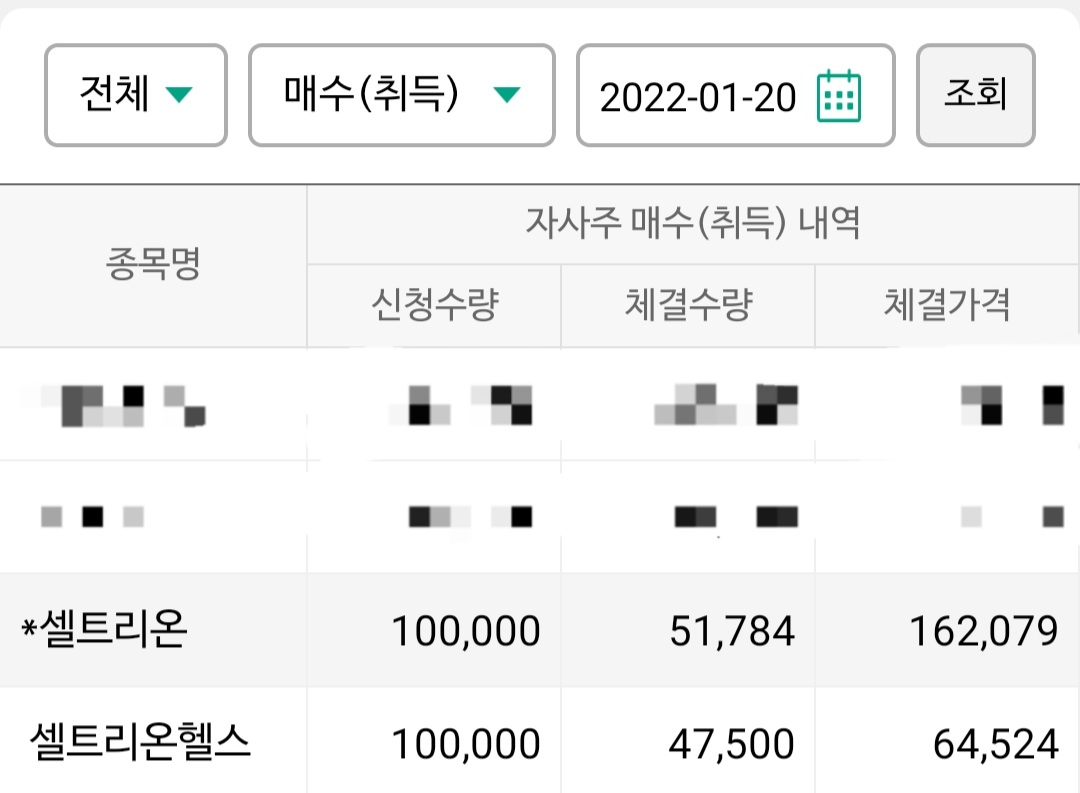Click 셀트리온 executed price 162,079
Screen dimensions: 1080x793
(984, 631)
